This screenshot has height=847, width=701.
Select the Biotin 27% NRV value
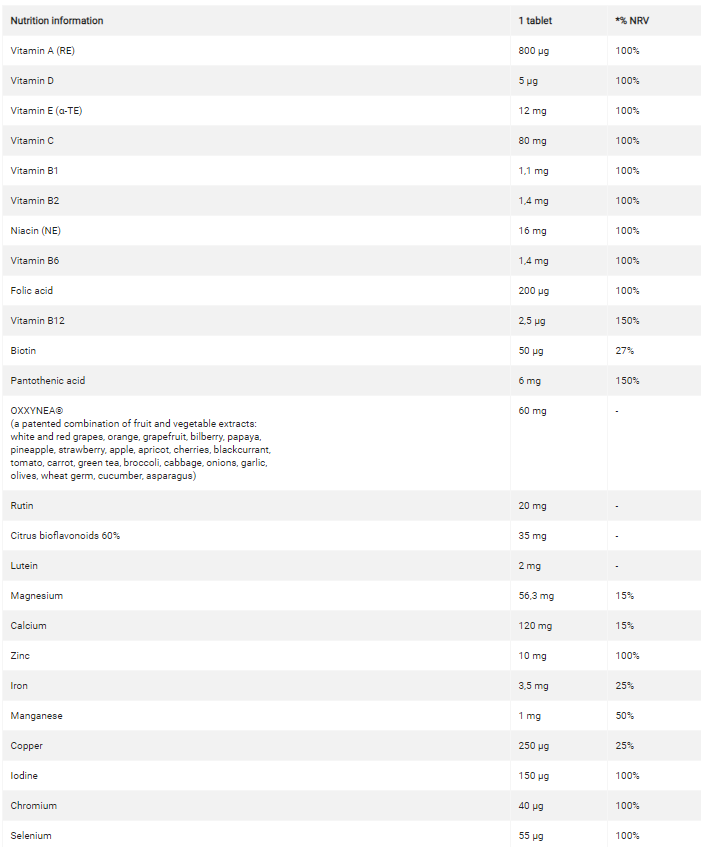(x=625, y=351)
